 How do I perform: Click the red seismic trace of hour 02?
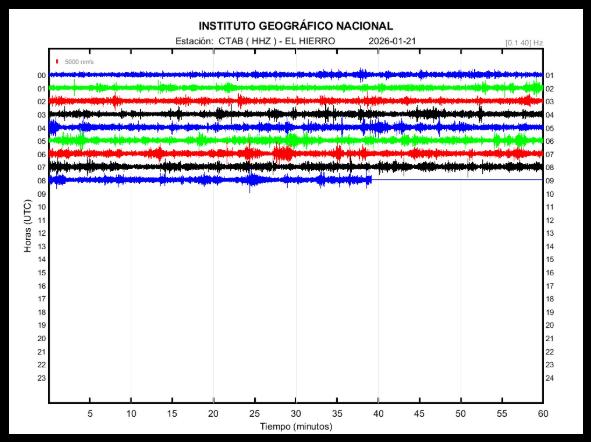point(296,101)
